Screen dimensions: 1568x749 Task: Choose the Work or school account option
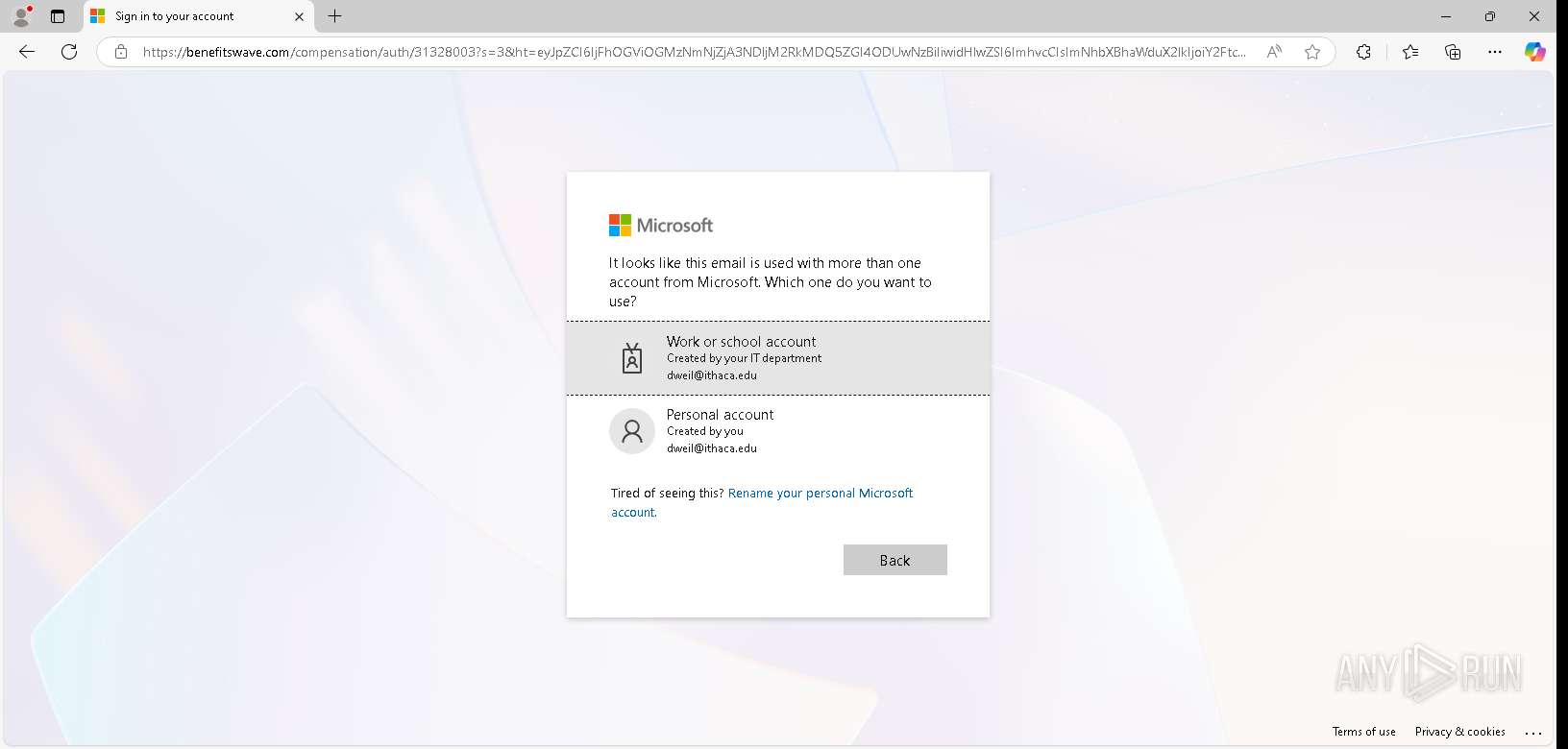coord(778,358)
